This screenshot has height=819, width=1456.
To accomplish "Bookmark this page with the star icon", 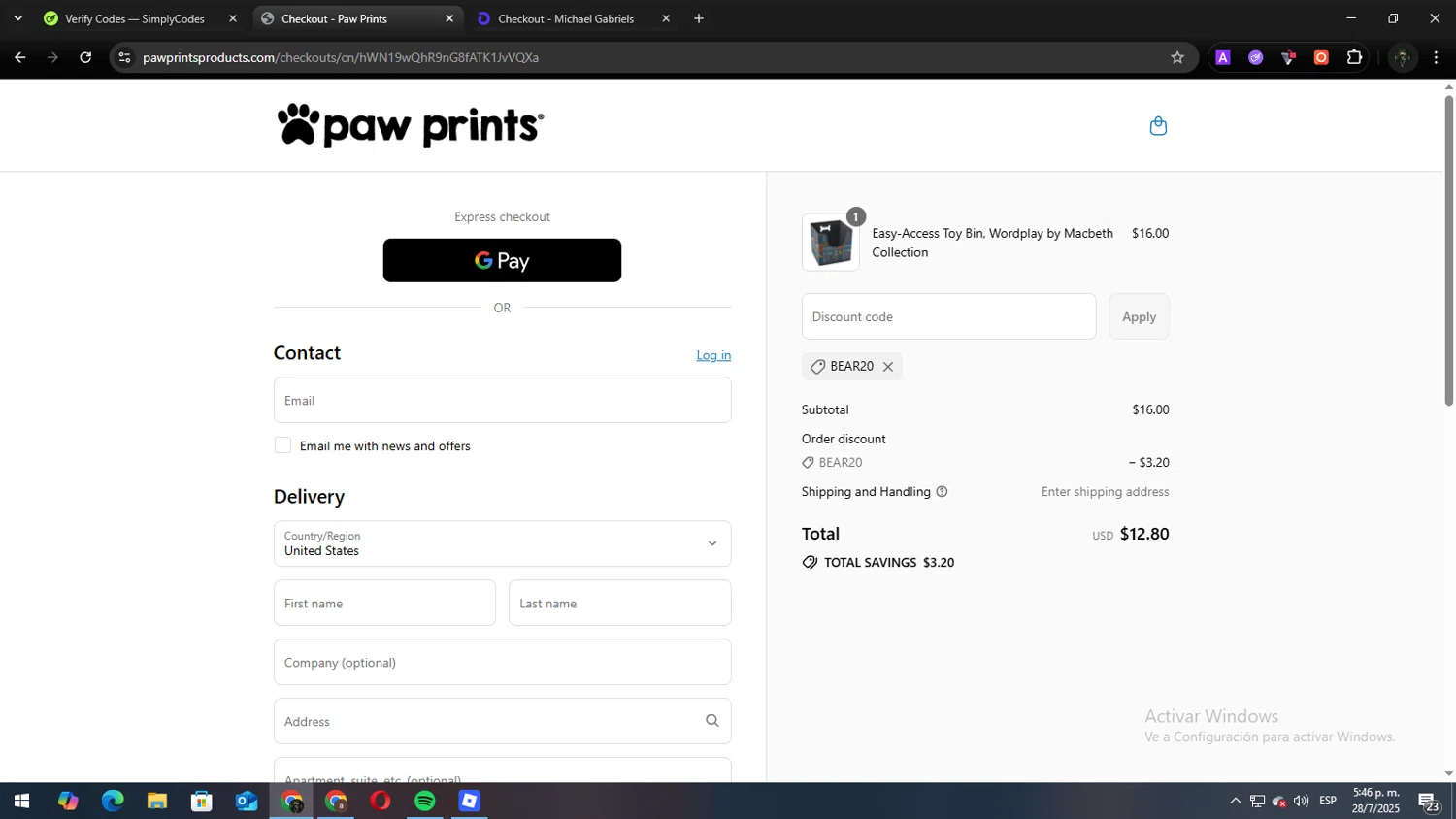I will tap(1177, 57).
